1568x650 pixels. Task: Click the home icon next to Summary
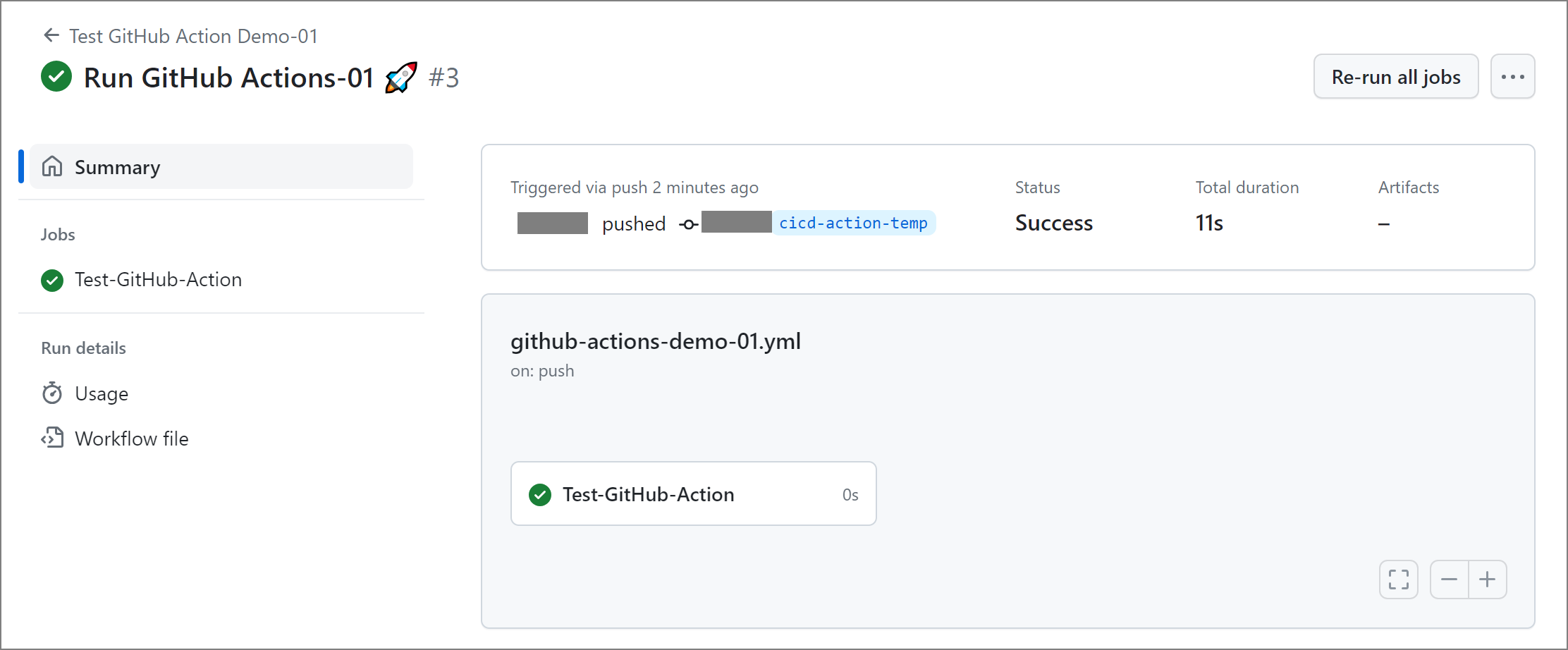click(x=52, y=166)
